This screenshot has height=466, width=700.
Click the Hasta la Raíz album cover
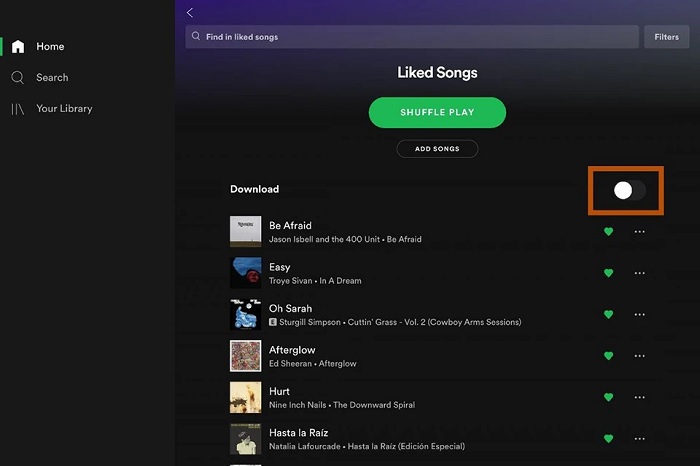[246, 438]
